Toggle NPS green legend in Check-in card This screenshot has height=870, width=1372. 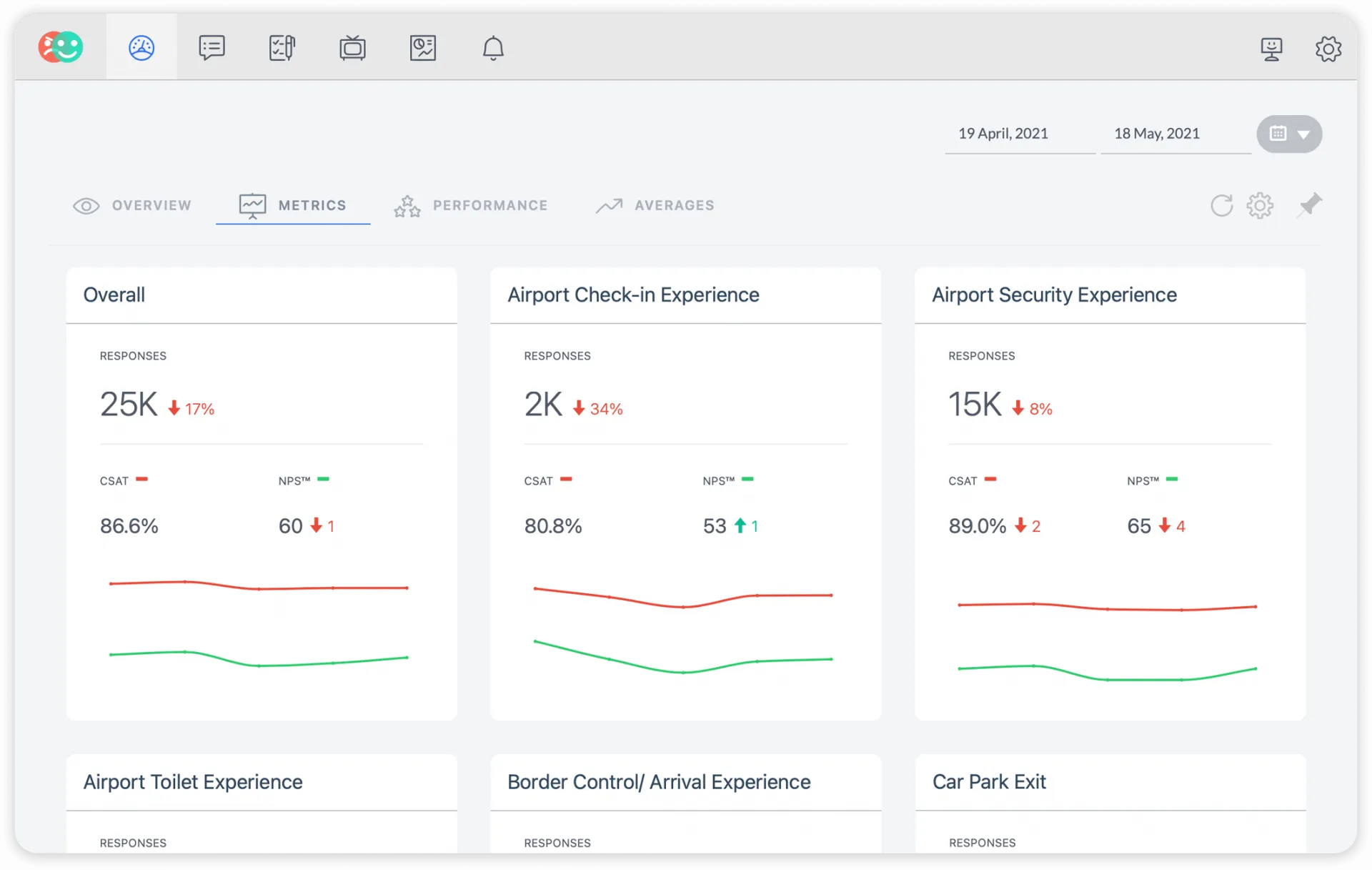tap(747, 480)
